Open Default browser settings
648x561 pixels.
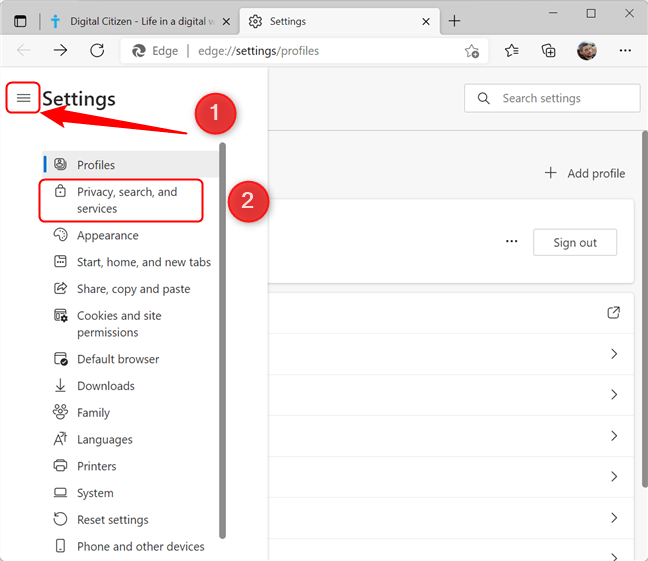pyautogui.click(x=130, y=359)
